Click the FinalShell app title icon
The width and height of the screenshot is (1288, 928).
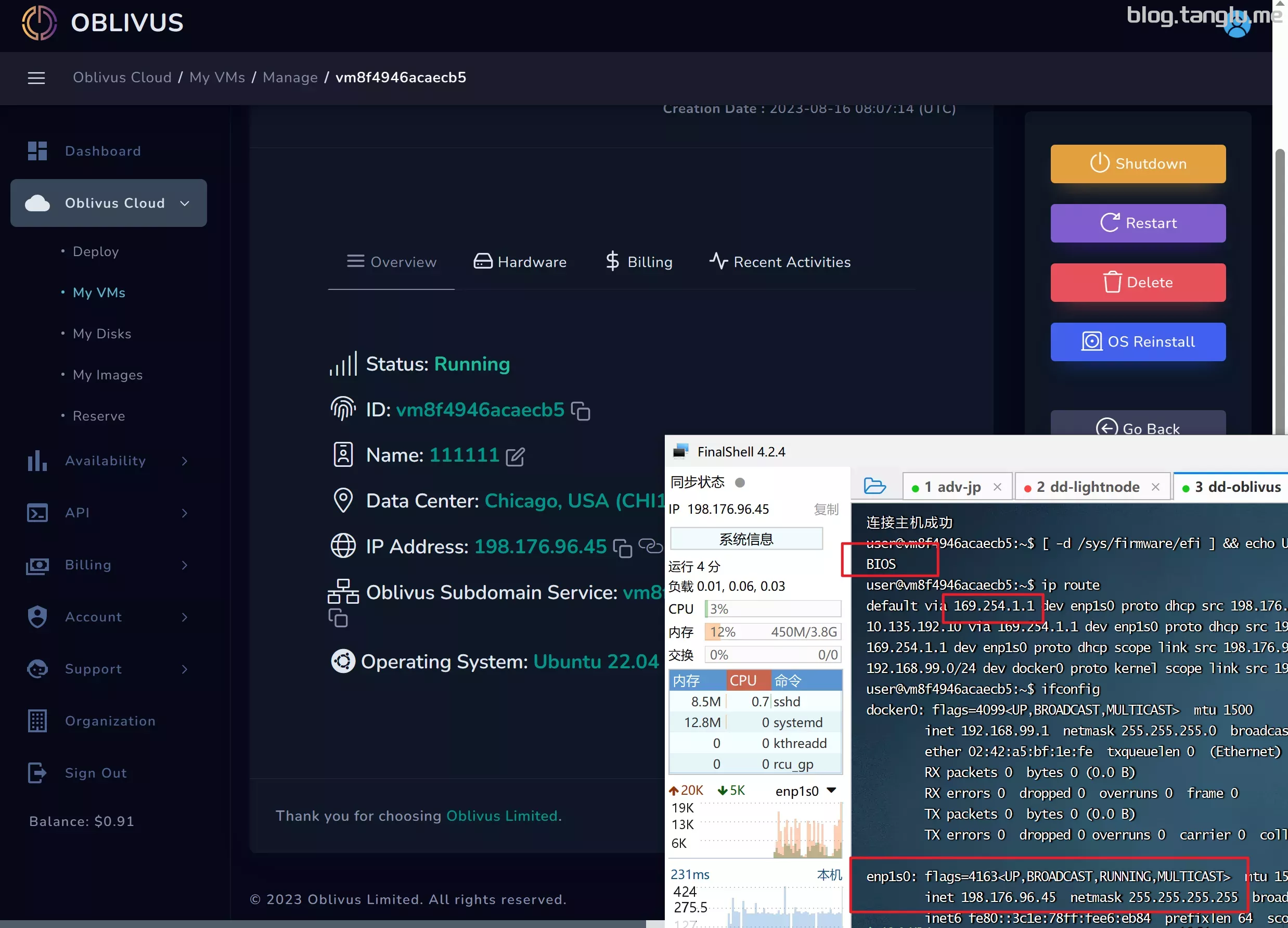pyautogui.click(x=680, y=452)
